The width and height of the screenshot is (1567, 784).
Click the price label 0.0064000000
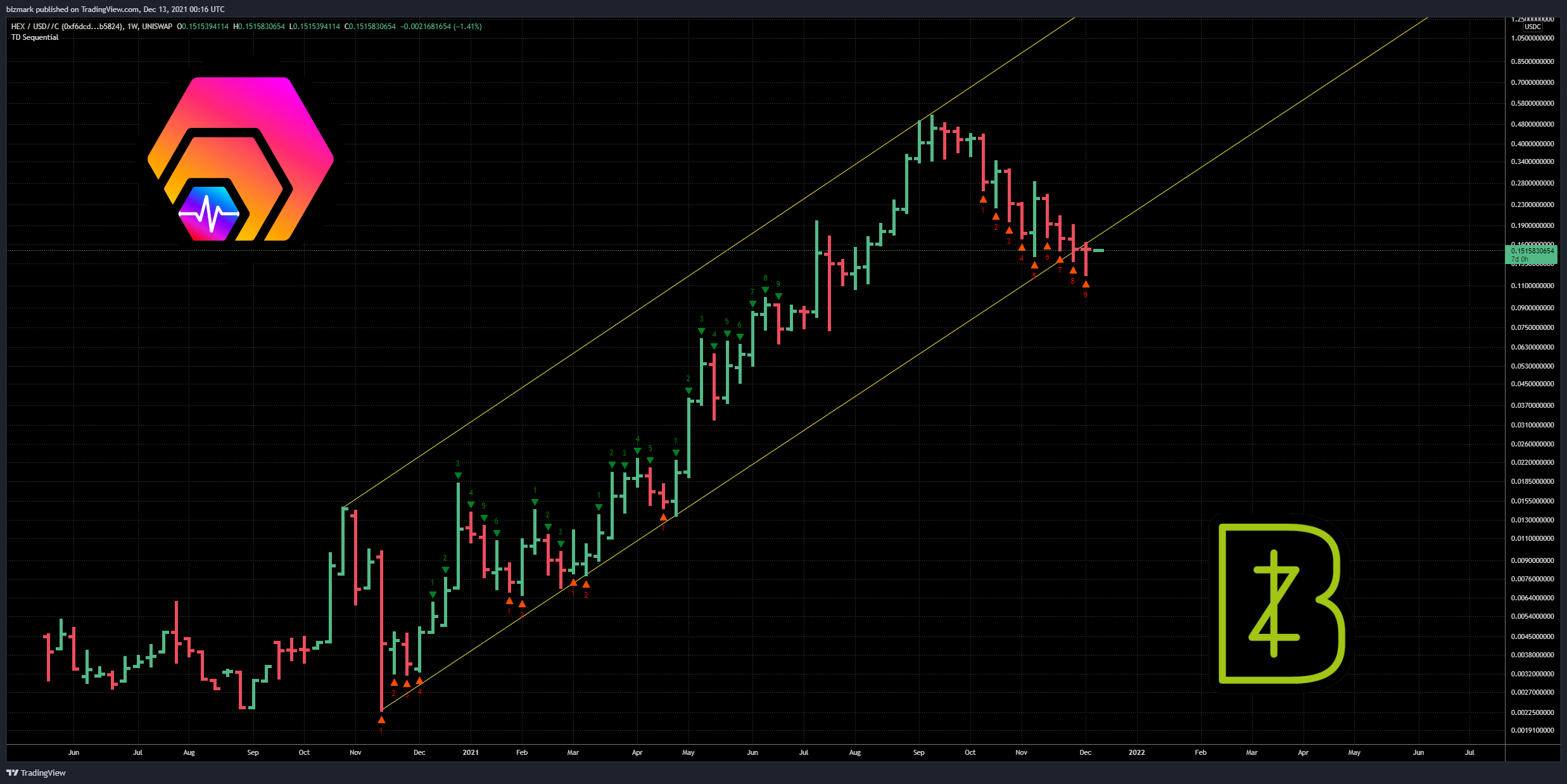tap(1532, 598)
